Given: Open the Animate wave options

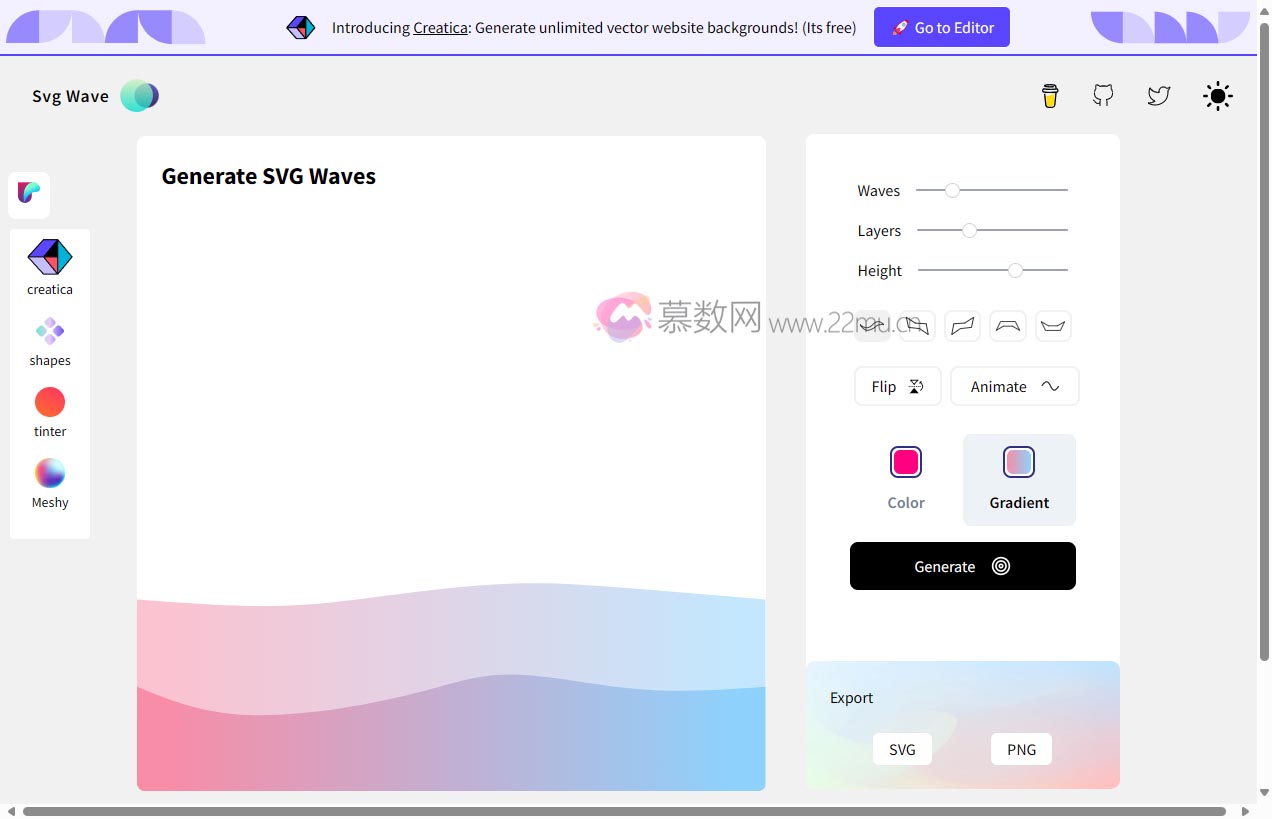Looking at the screenshot, I should pyautogui.click(x=1014, y=386).
